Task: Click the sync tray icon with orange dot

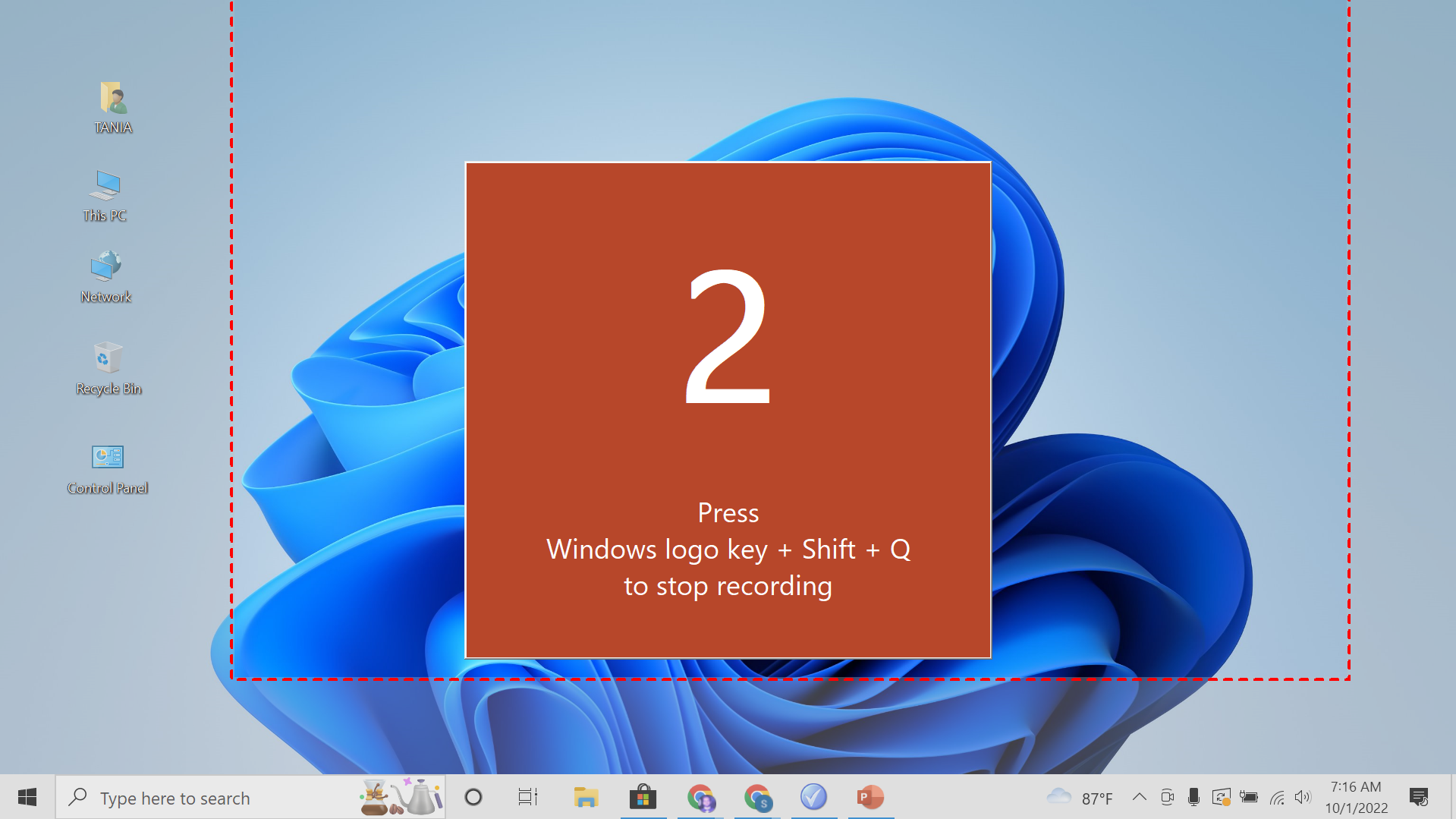Action: pyautogui.click(x=1221, y=797)
